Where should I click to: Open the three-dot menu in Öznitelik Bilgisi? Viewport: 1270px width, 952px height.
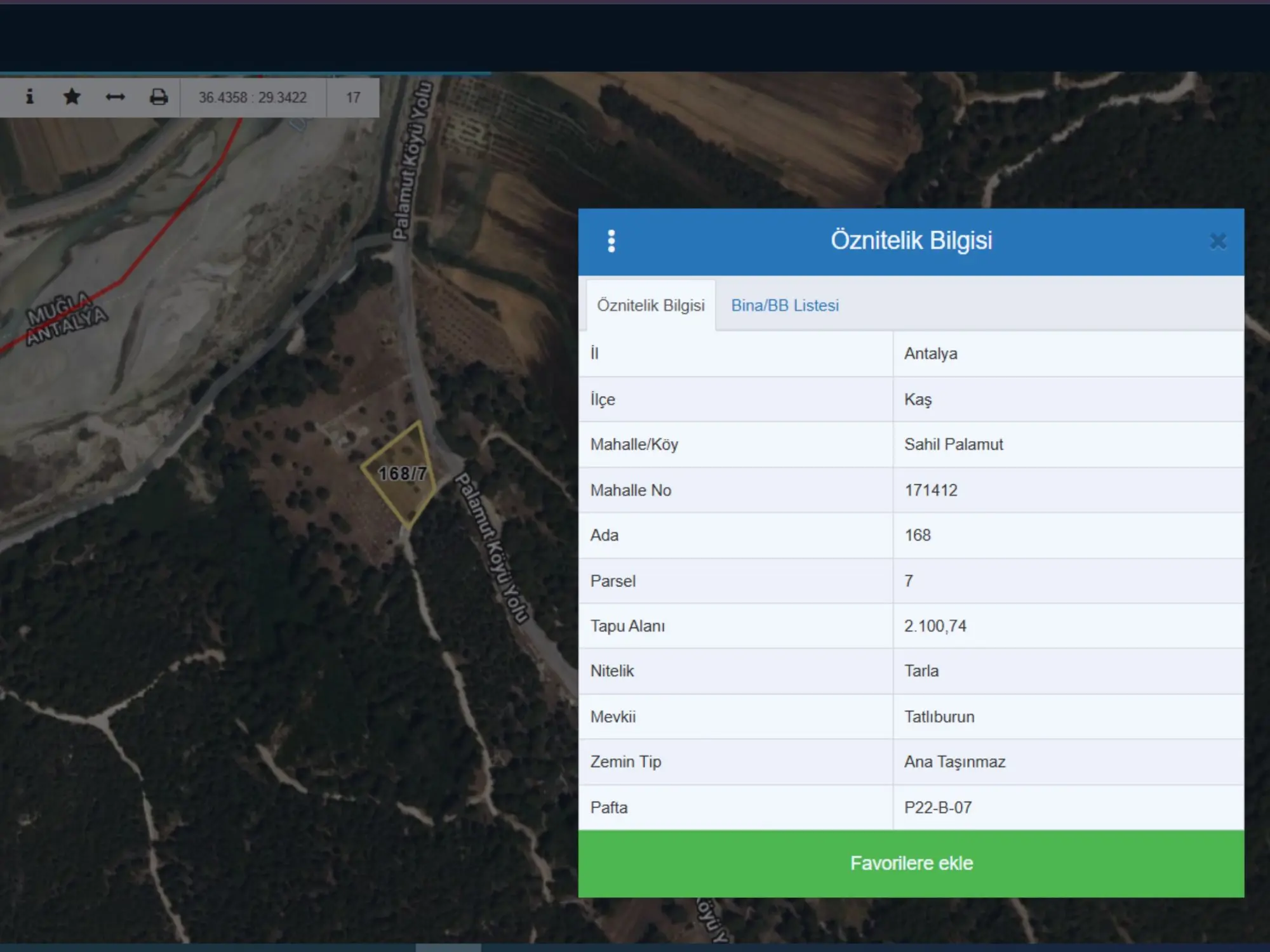(611, 241)
